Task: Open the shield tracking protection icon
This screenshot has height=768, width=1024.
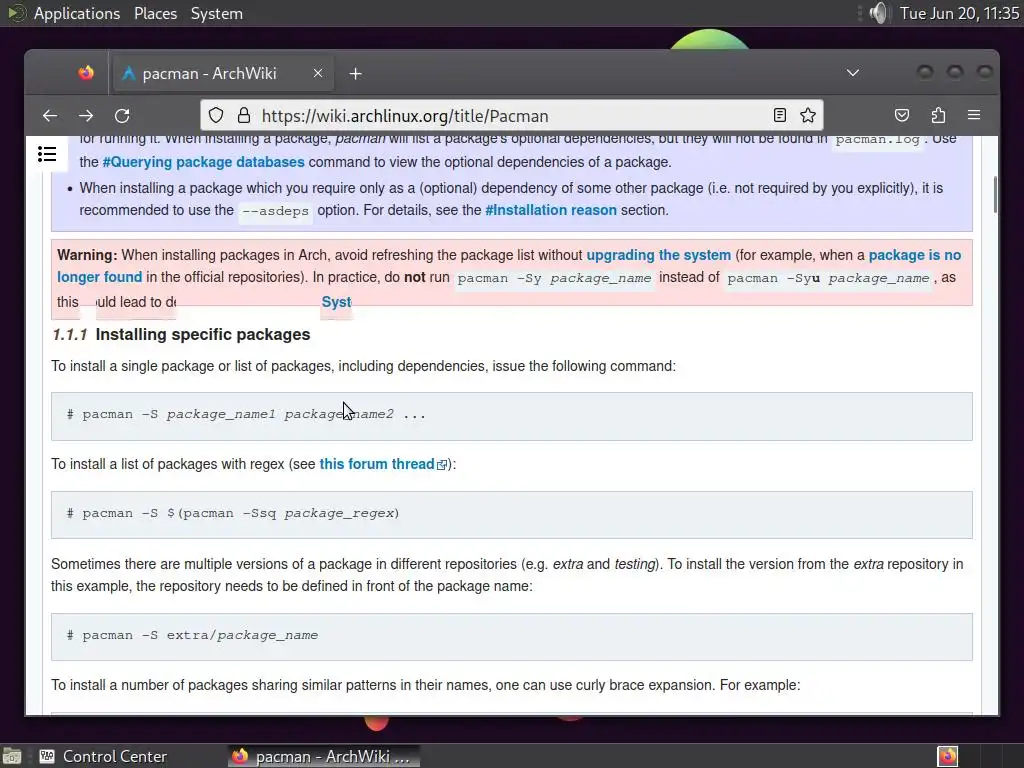Action: 216,116
